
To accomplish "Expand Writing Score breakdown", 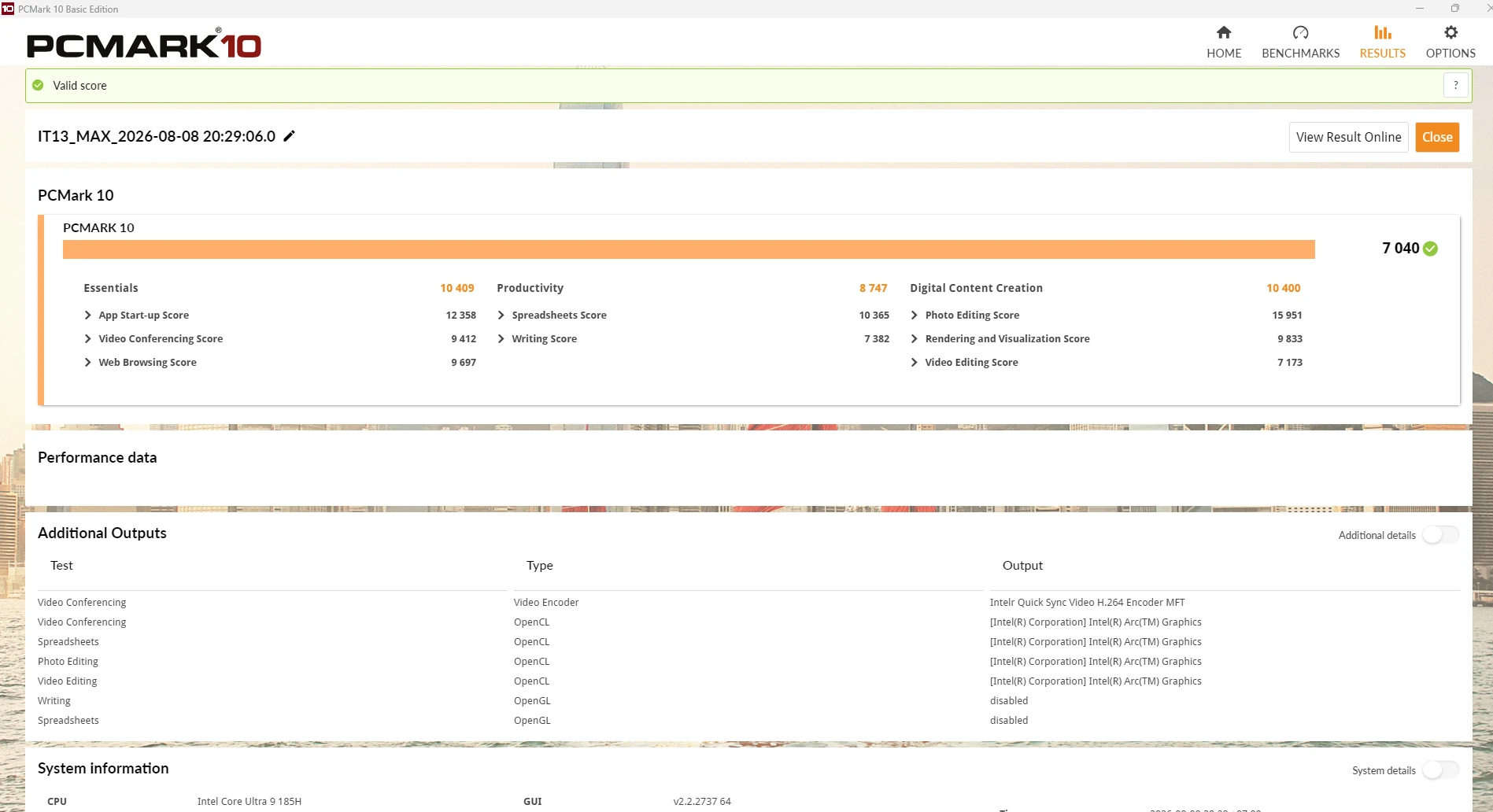I will [501, 338].
